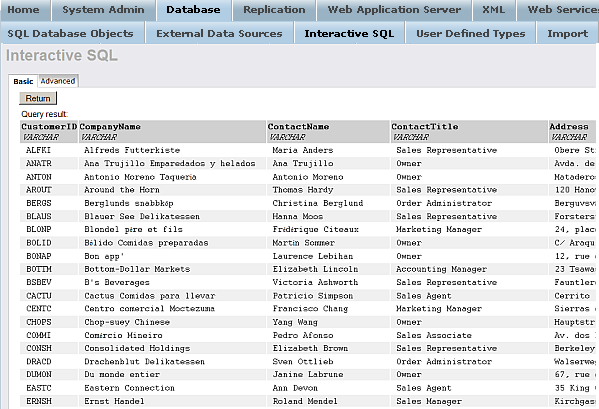This screenshot has height=409, width=599.
Task: Select the Database top tab
Action: click(x=193, y=10)
